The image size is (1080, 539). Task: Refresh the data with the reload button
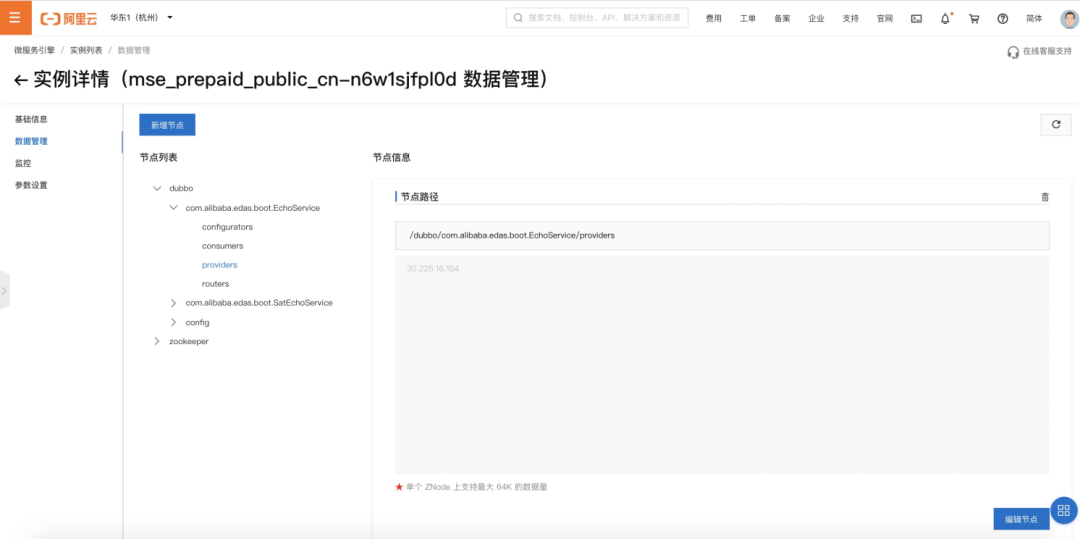[x=1056, y=125]
